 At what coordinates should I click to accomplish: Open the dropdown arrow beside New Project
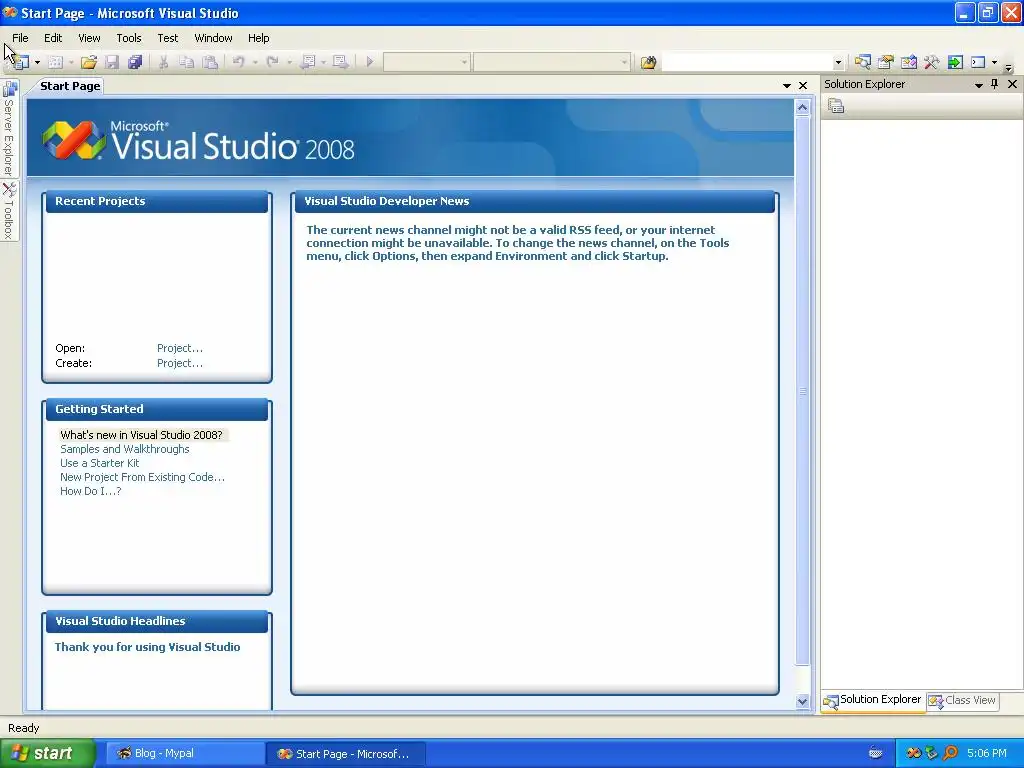pyautogui.click(x=37, y=63)
